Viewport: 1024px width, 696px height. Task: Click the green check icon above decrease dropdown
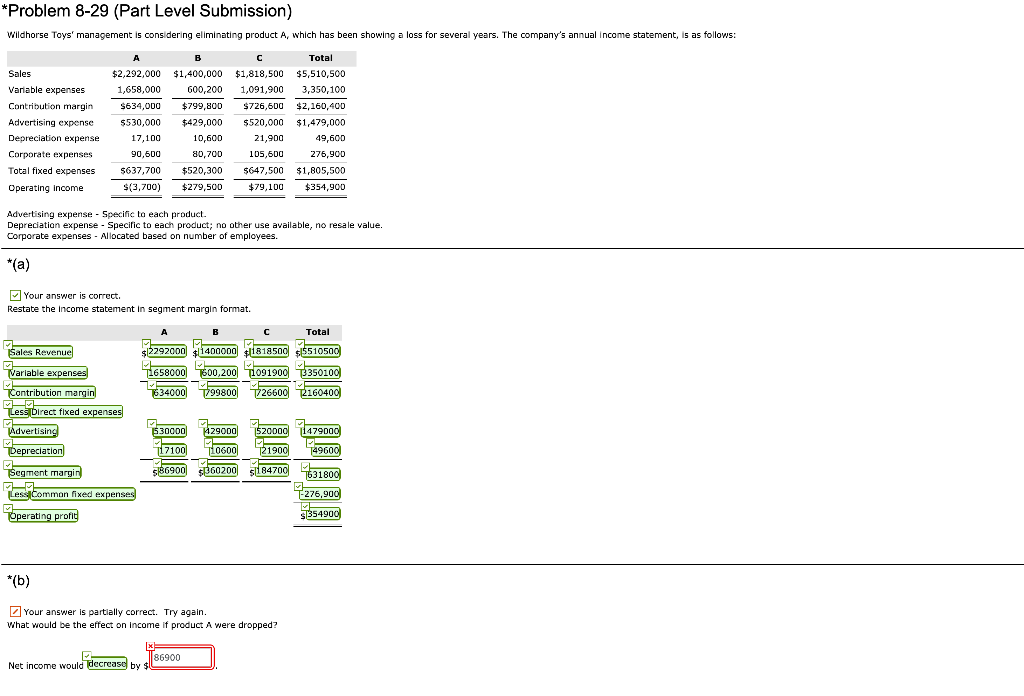tap(87, 656)
